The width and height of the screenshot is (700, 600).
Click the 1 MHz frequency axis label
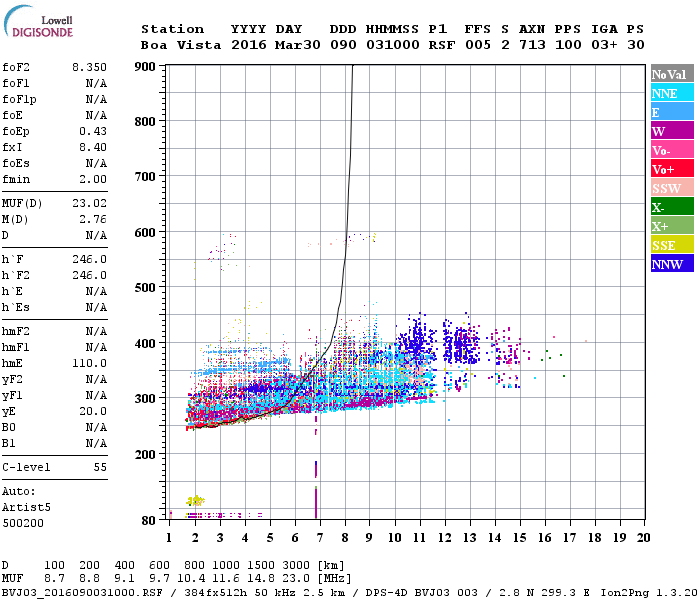click(x=169, y=538)
